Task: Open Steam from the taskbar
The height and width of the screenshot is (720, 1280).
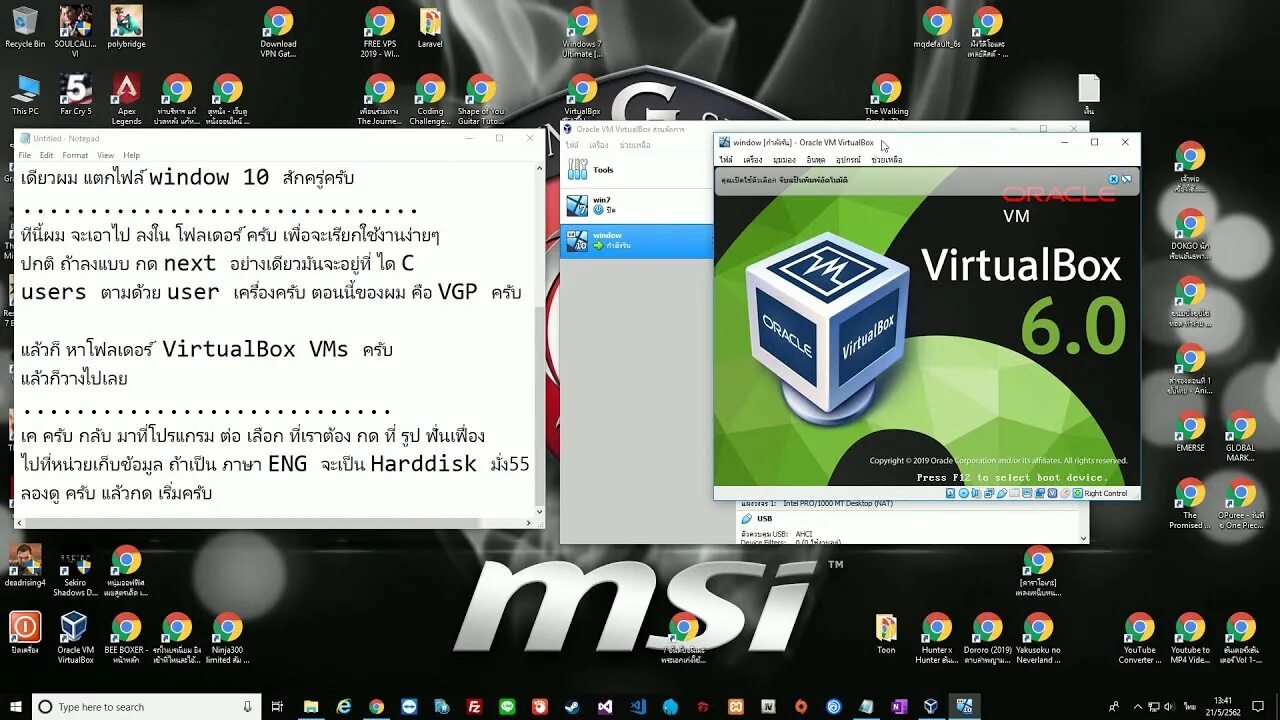Action: click(x=571, y=706)
